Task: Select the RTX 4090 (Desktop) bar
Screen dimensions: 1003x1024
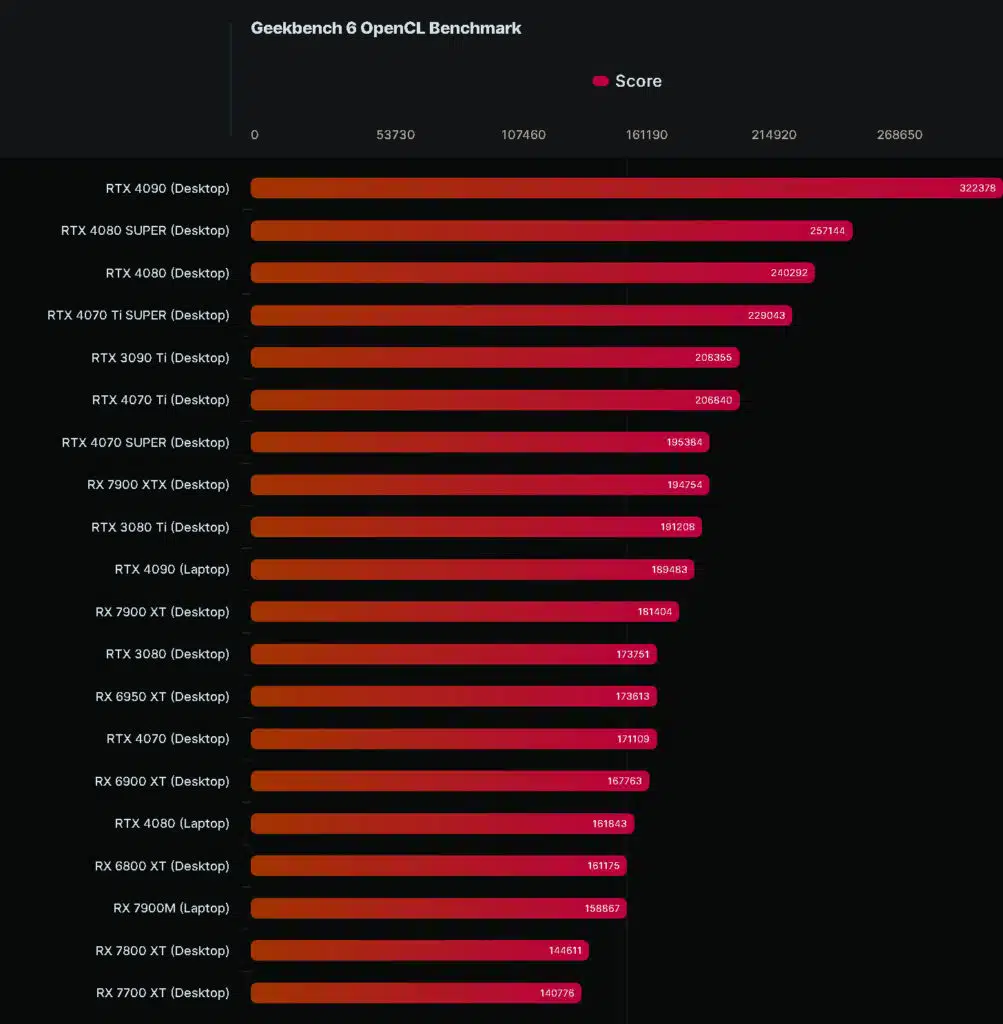Action: click(626, 188)
